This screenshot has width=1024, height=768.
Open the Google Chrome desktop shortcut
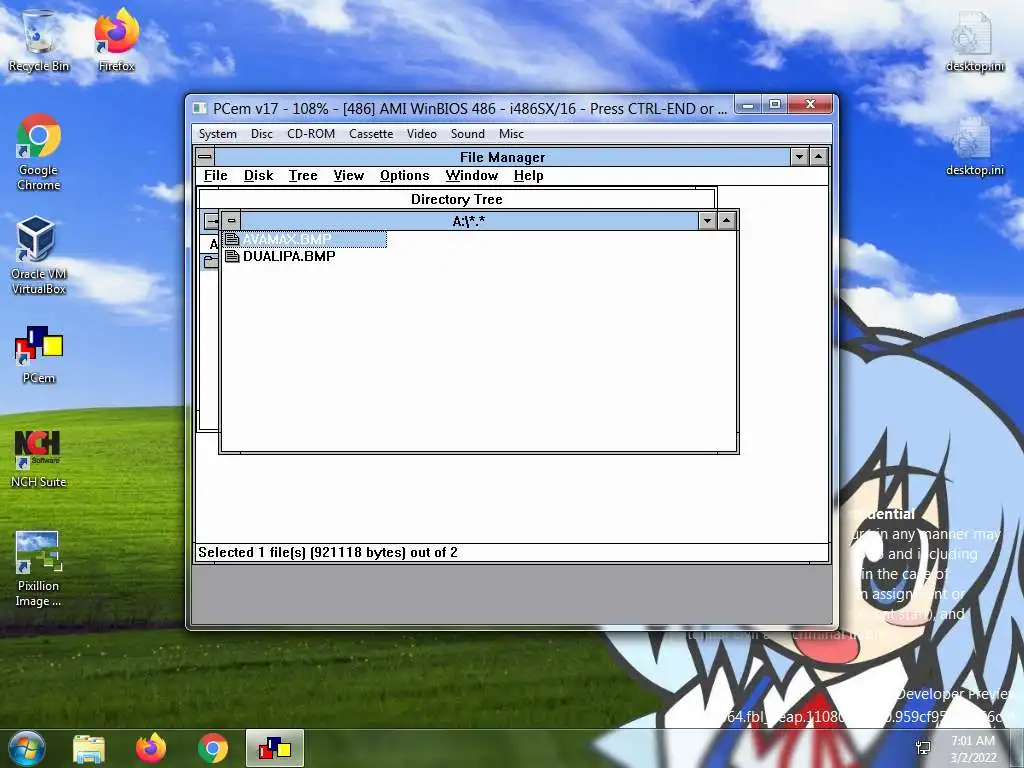click(x=39, y=152)
